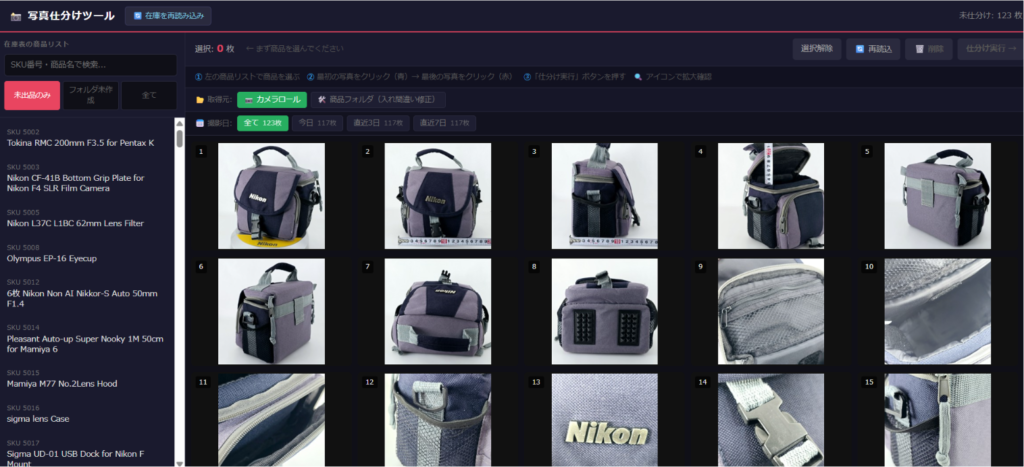Click photo 1 of Nikon bag front

point(271,196)
